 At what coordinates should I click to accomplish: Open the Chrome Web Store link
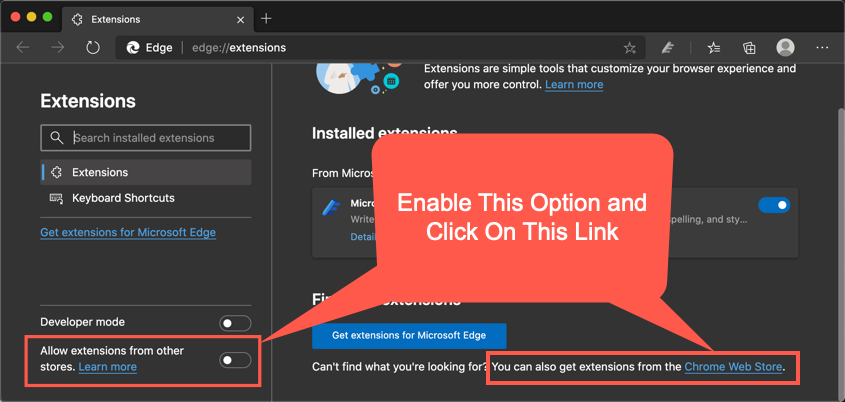733,368
